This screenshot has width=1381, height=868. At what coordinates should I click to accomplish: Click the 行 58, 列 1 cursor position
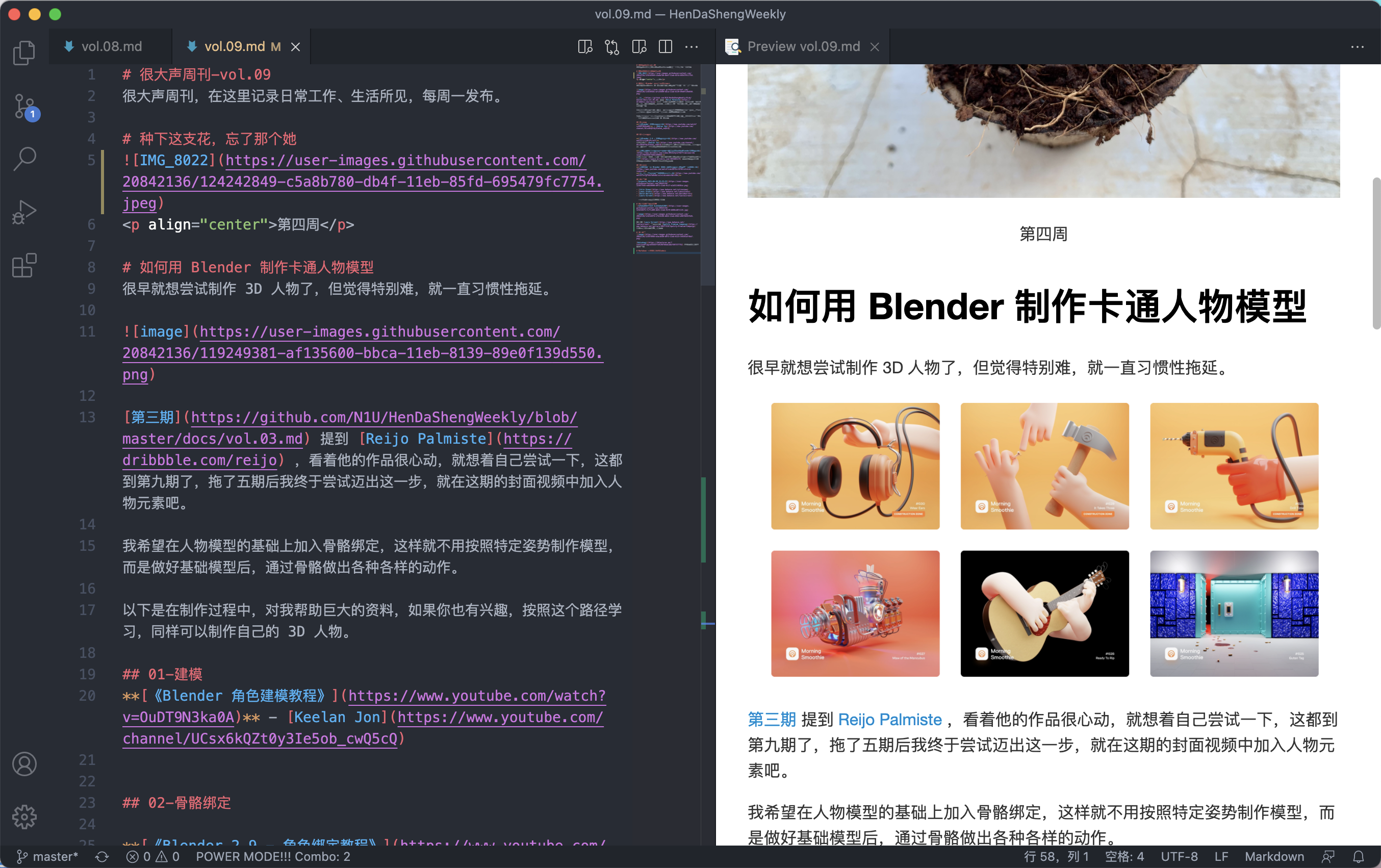(1056, 857)
